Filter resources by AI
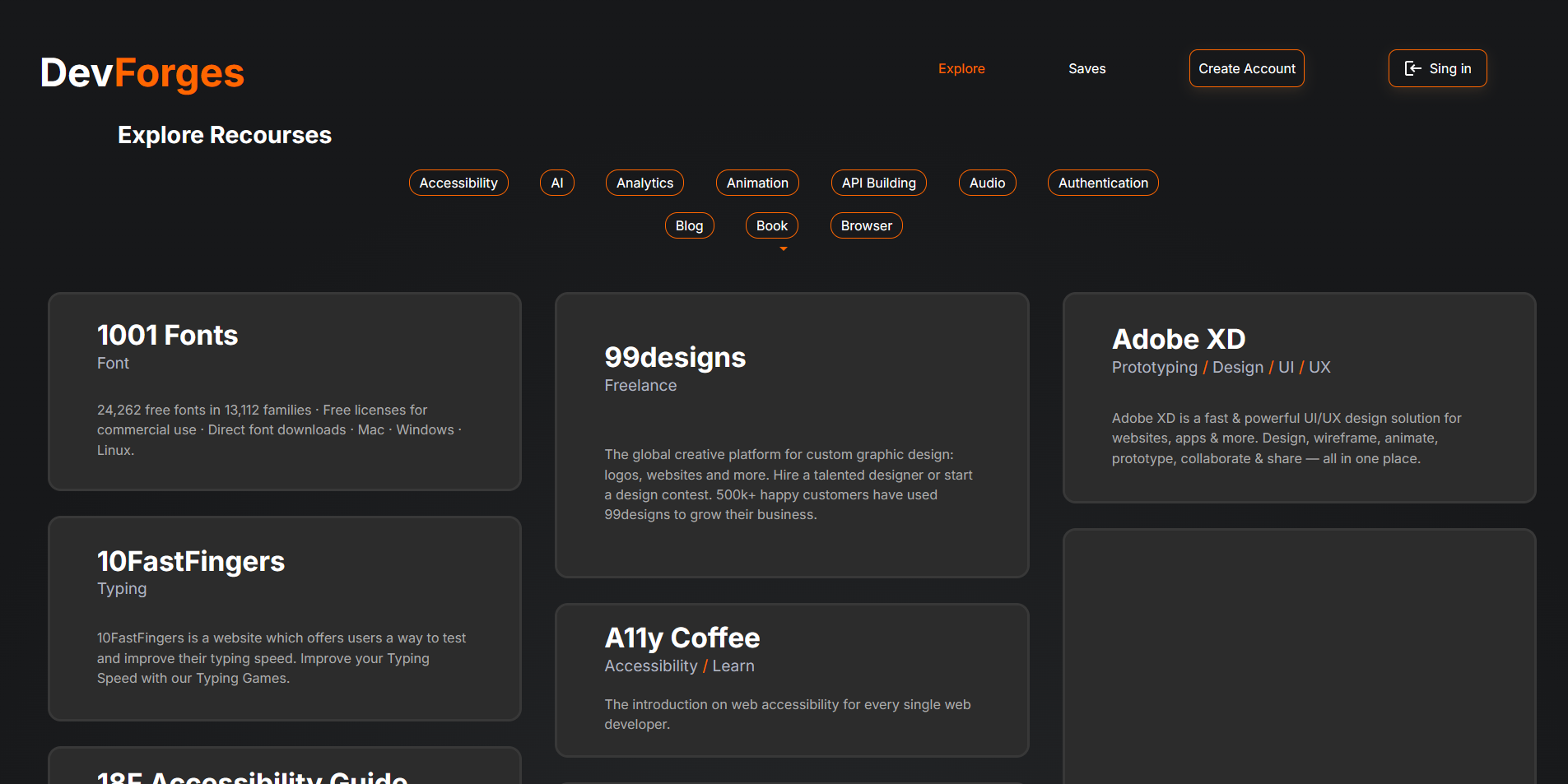Viewport: 1568px width, 784px height. tap(557, 183)
